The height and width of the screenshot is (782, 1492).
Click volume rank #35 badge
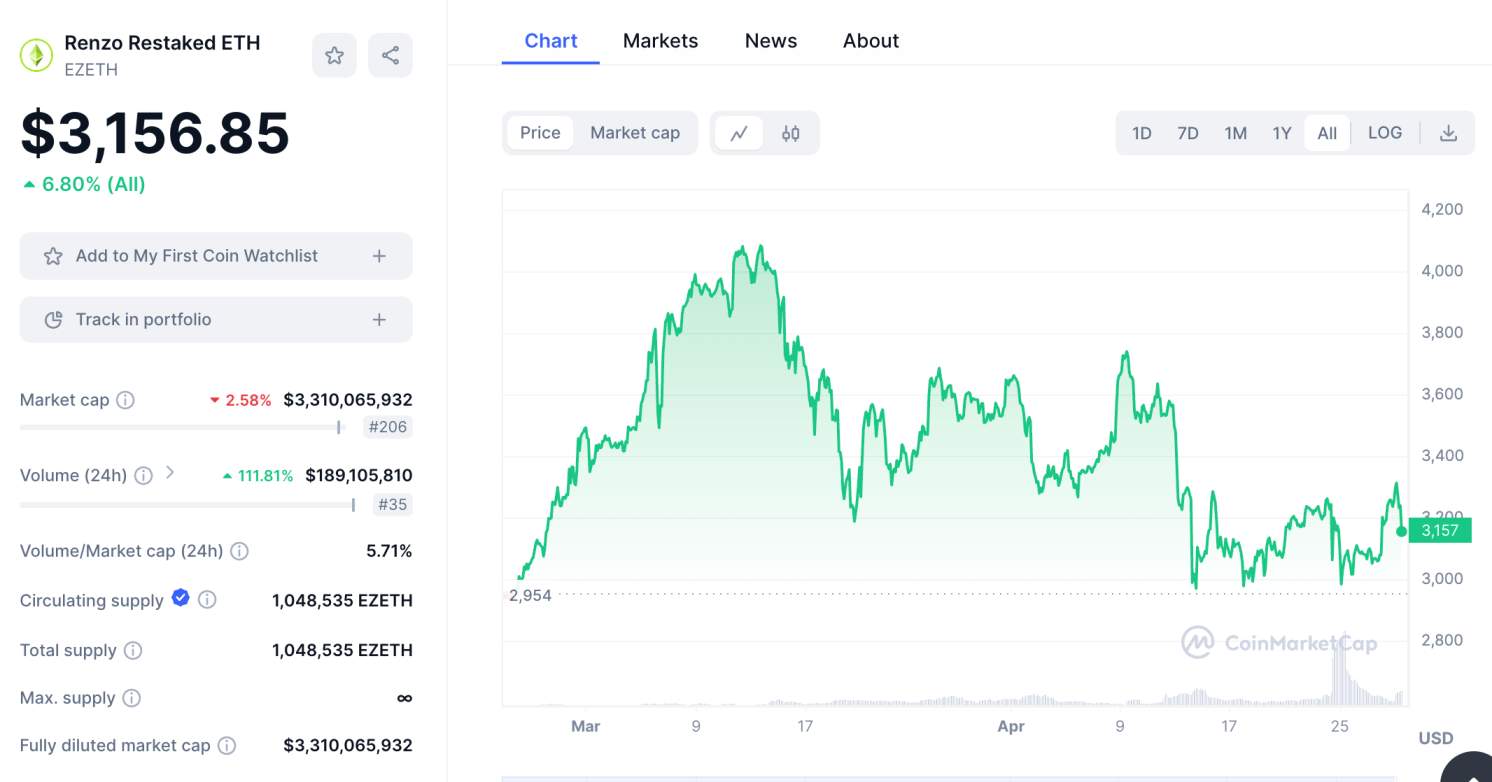pyautogui.click(x=392, y=504)
